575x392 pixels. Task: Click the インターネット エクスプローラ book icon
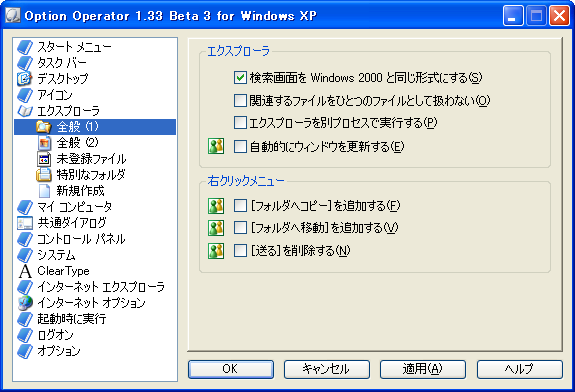(25, 287)
